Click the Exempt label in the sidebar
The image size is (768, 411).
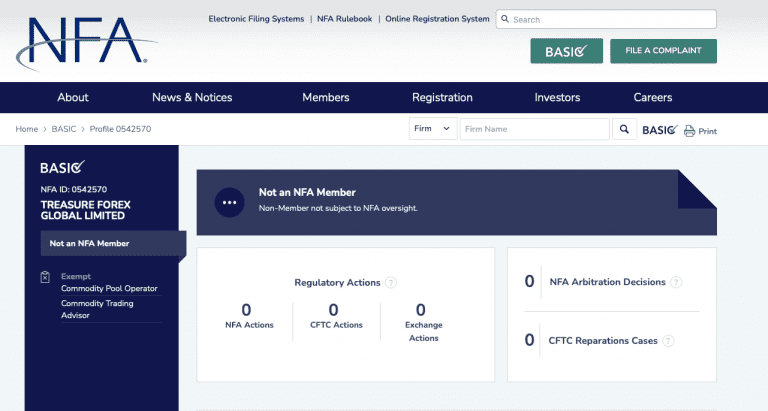tap(76, 276)
